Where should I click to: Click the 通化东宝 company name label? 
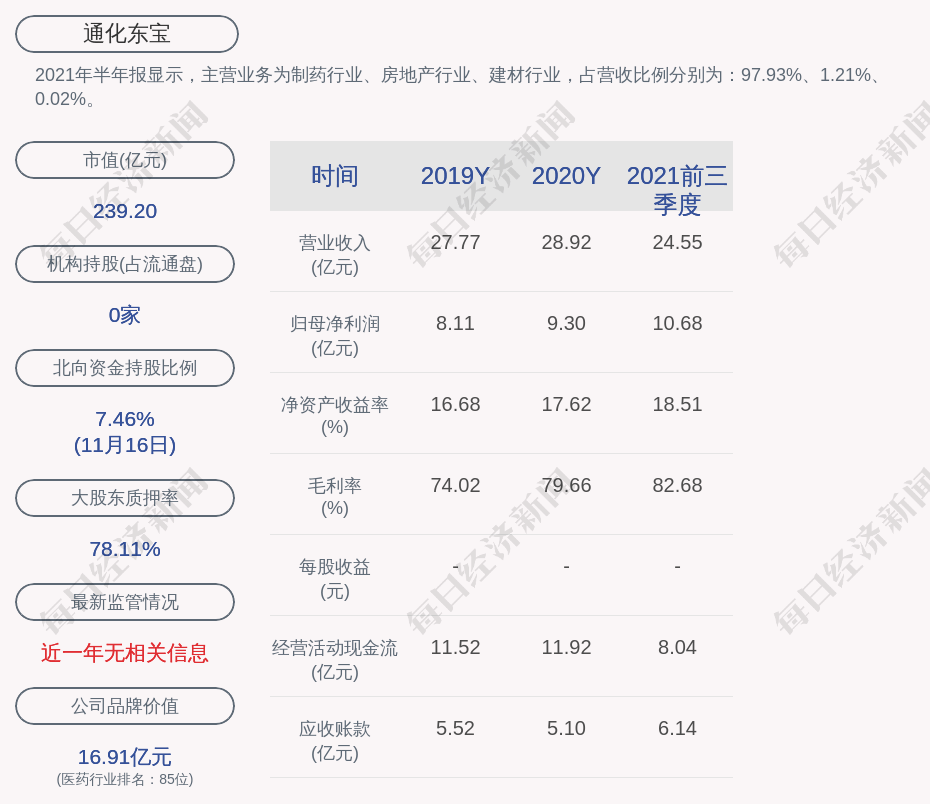click(125, 33)
